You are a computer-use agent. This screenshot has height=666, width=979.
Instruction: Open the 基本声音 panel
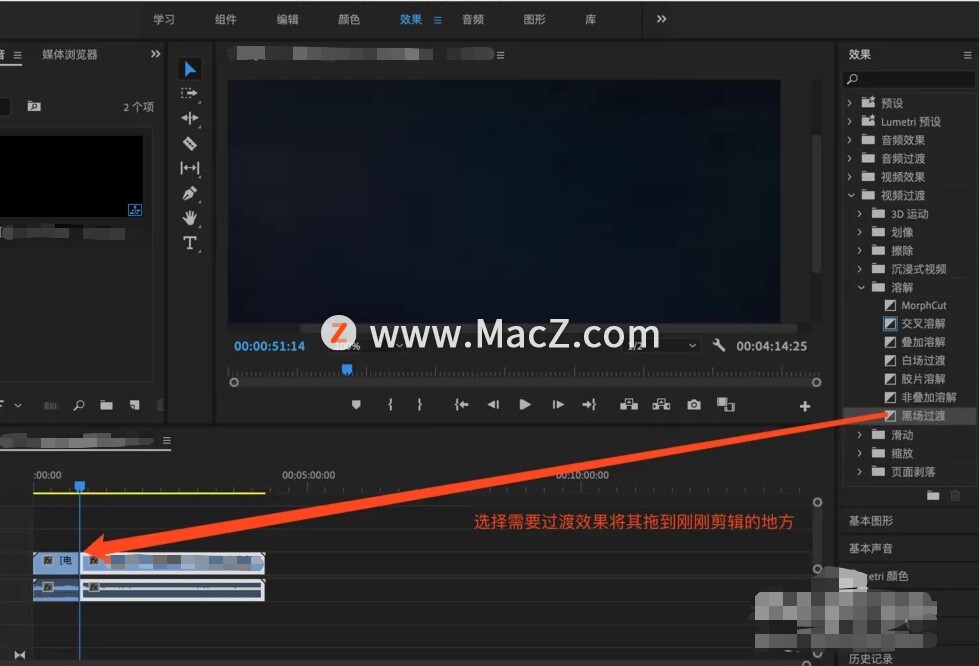[870, 548]
